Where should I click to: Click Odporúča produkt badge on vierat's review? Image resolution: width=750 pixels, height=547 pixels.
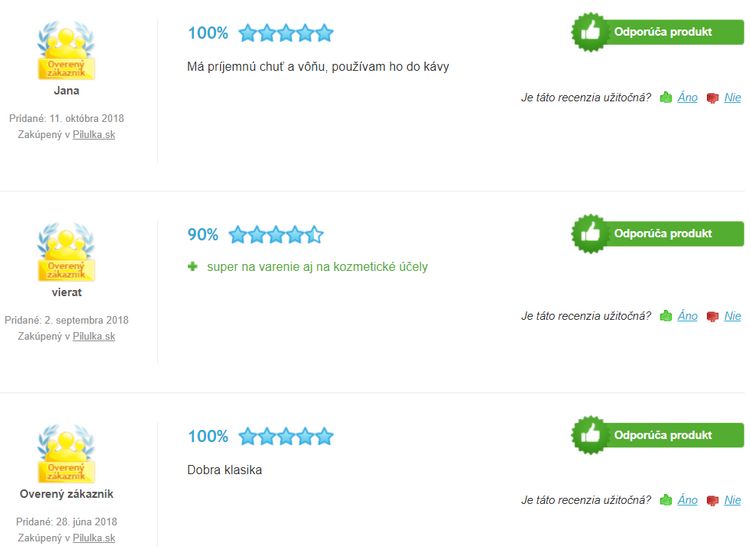(658, 234)
